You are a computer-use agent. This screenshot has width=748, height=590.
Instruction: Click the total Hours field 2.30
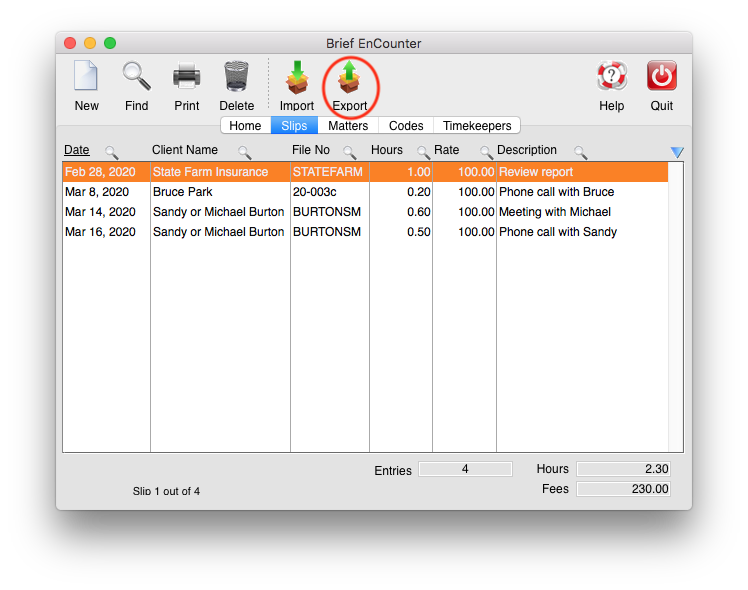click(623, 469)
